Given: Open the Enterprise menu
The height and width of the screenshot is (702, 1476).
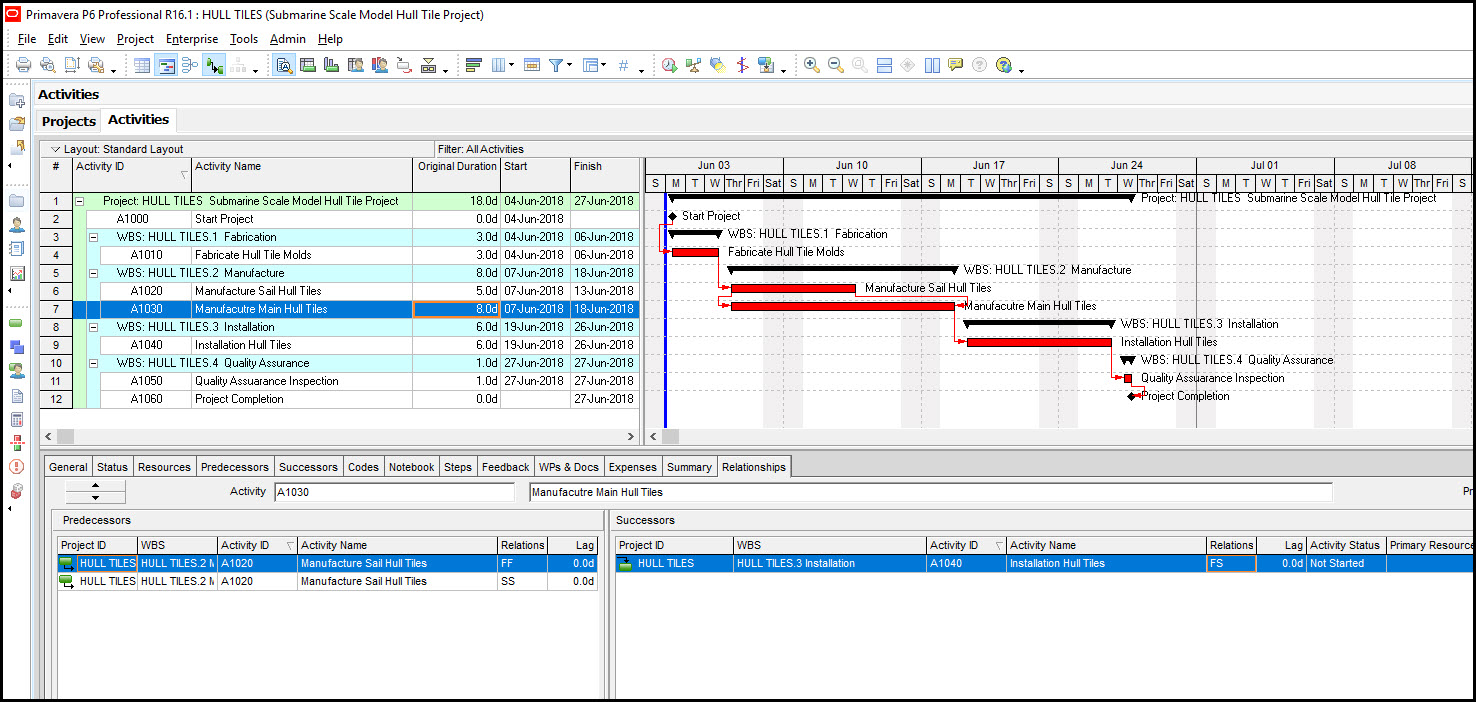Looking at the screenshot, I should (x=192, y=39).
